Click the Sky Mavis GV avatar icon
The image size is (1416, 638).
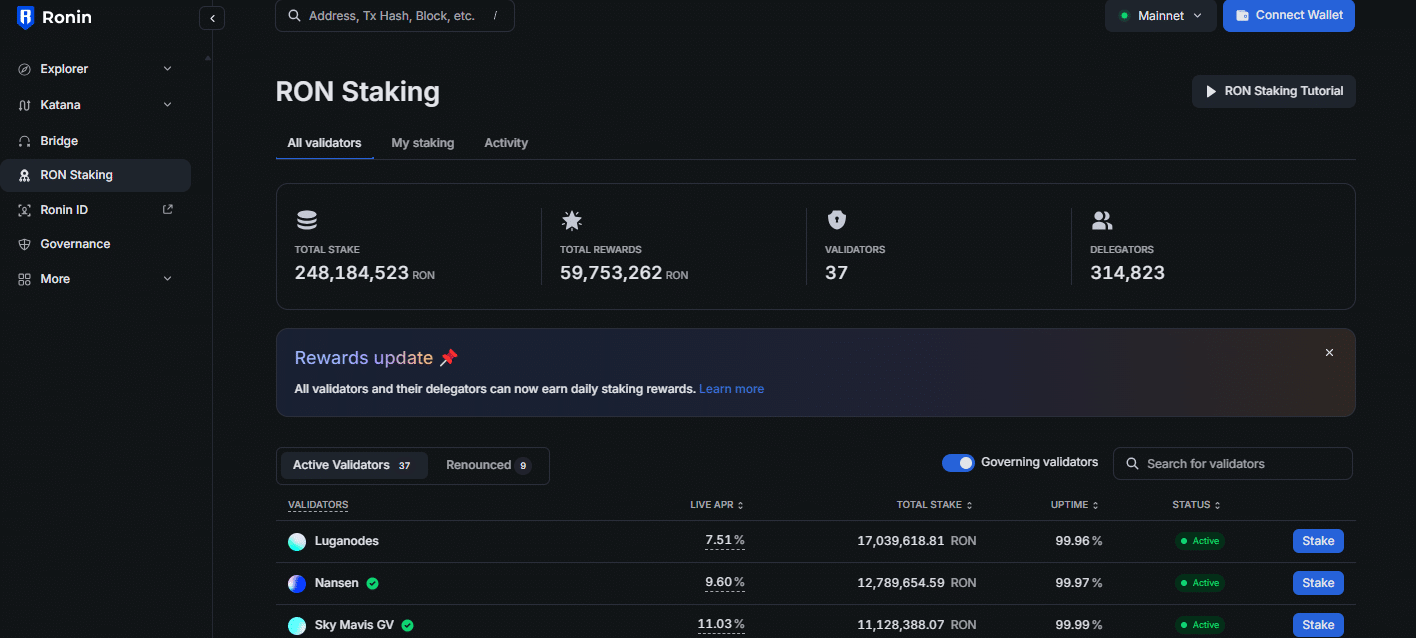[297, 626]
